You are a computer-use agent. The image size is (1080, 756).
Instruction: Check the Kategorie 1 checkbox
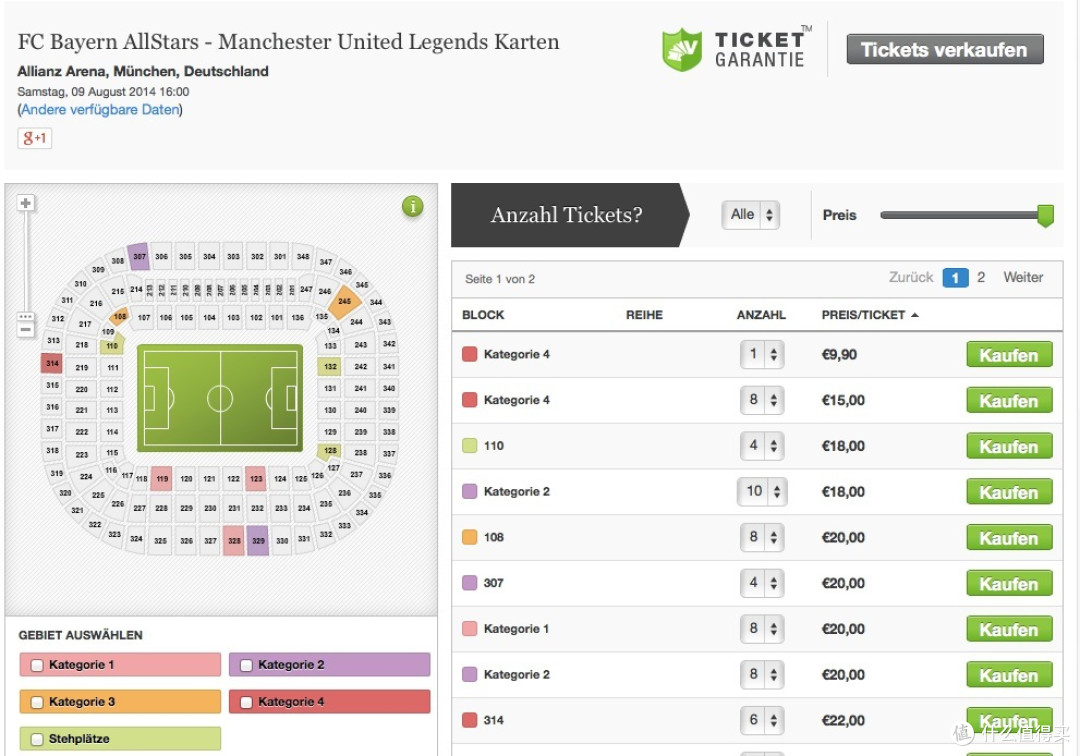[x=37, y=665]
